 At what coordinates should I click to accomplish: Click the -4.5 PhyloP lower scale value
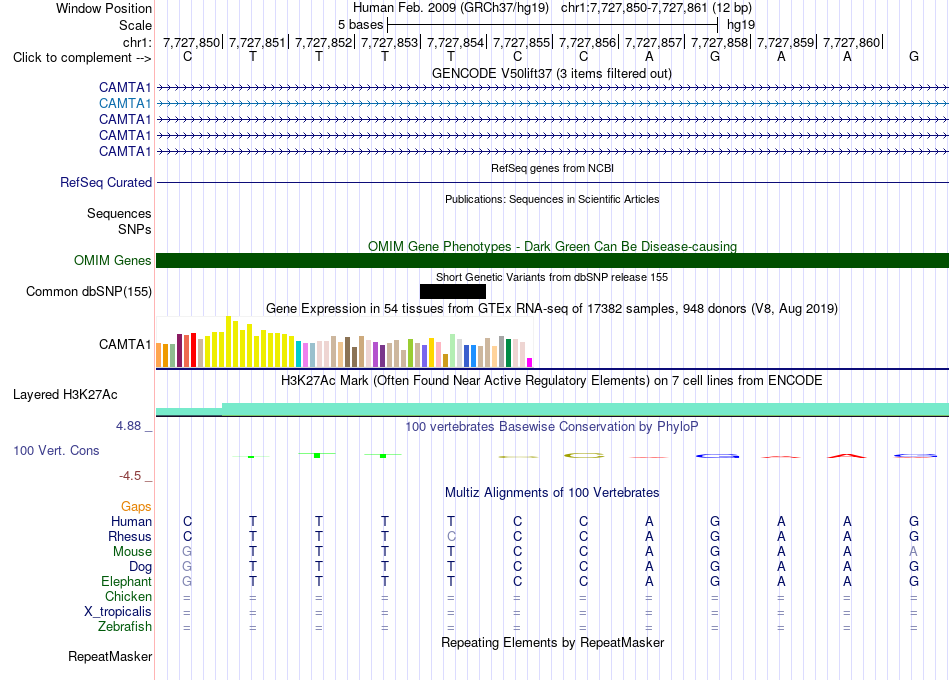pos(130,476)
